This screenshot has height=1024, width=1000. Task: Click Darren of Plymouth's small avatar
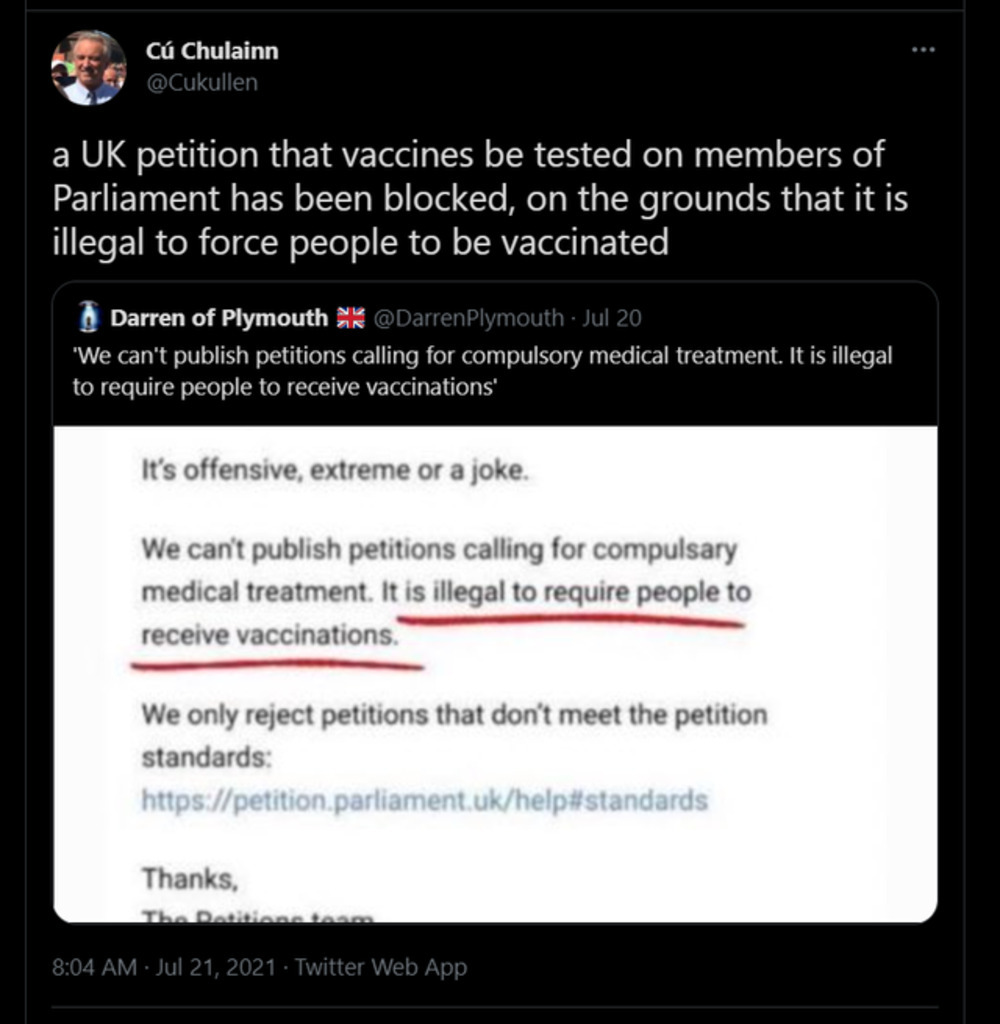tap(88, 319)
